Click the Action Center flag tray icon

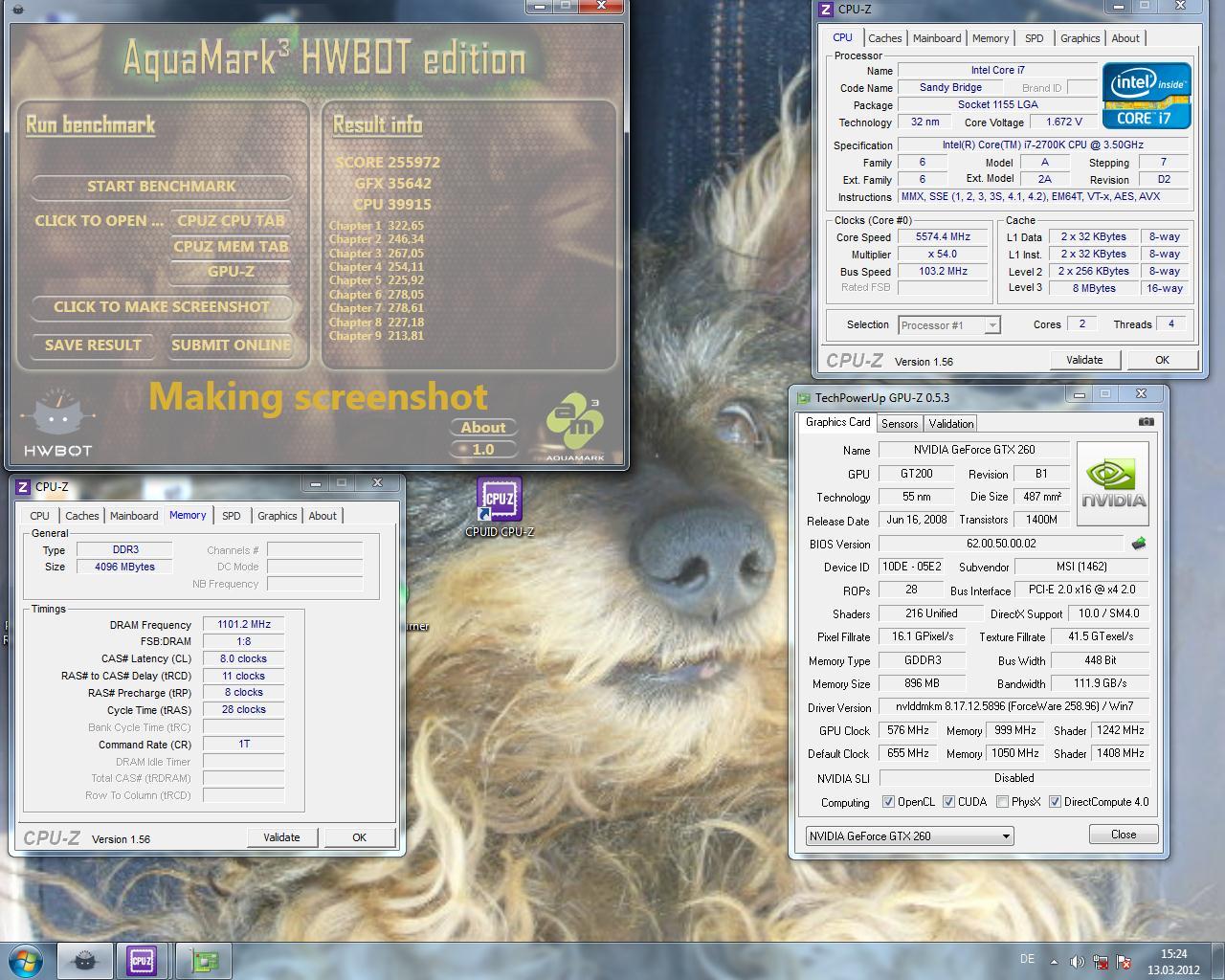tap(1125, 962)
